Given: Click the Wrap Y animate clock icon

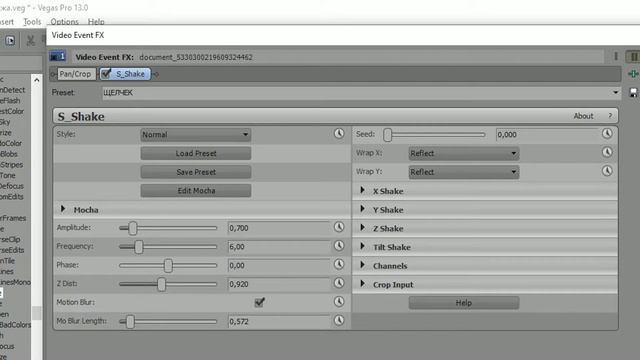Looking at the screenshot, I should [x=607, y=171].
